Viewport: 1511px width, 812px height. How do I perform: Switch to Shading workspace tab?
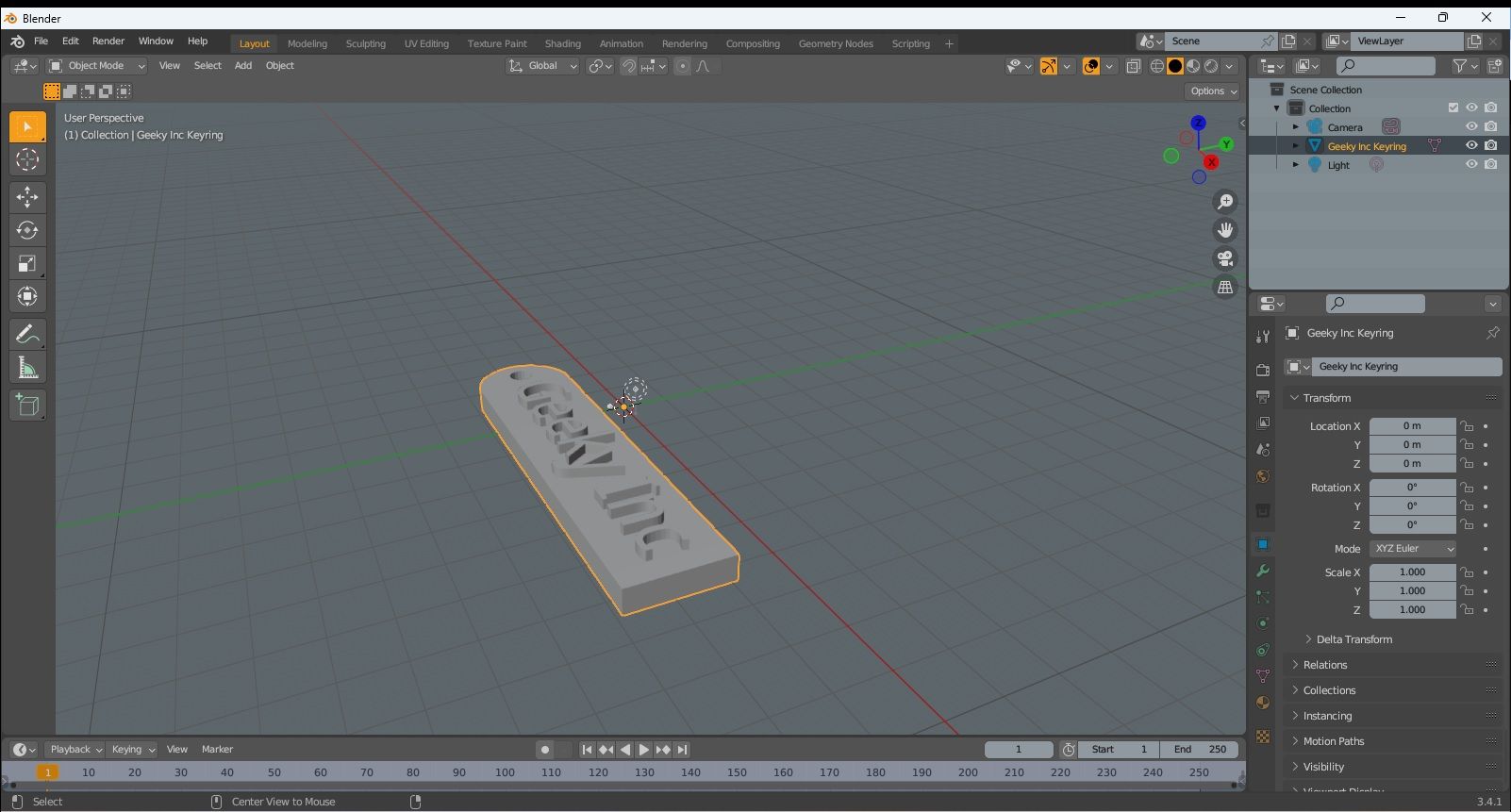coord(562,43)
